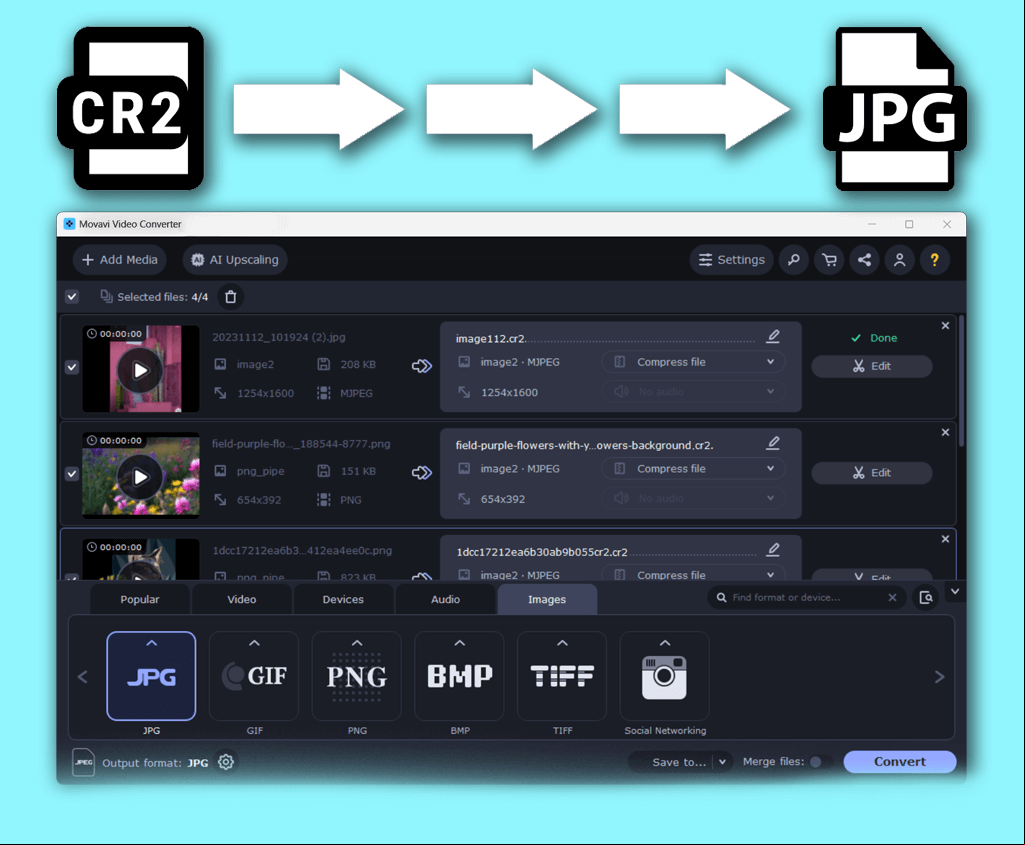Play the purple flowers thumbnail preview
Screen dimensions: 1025x845
click(x=141, y=477)
